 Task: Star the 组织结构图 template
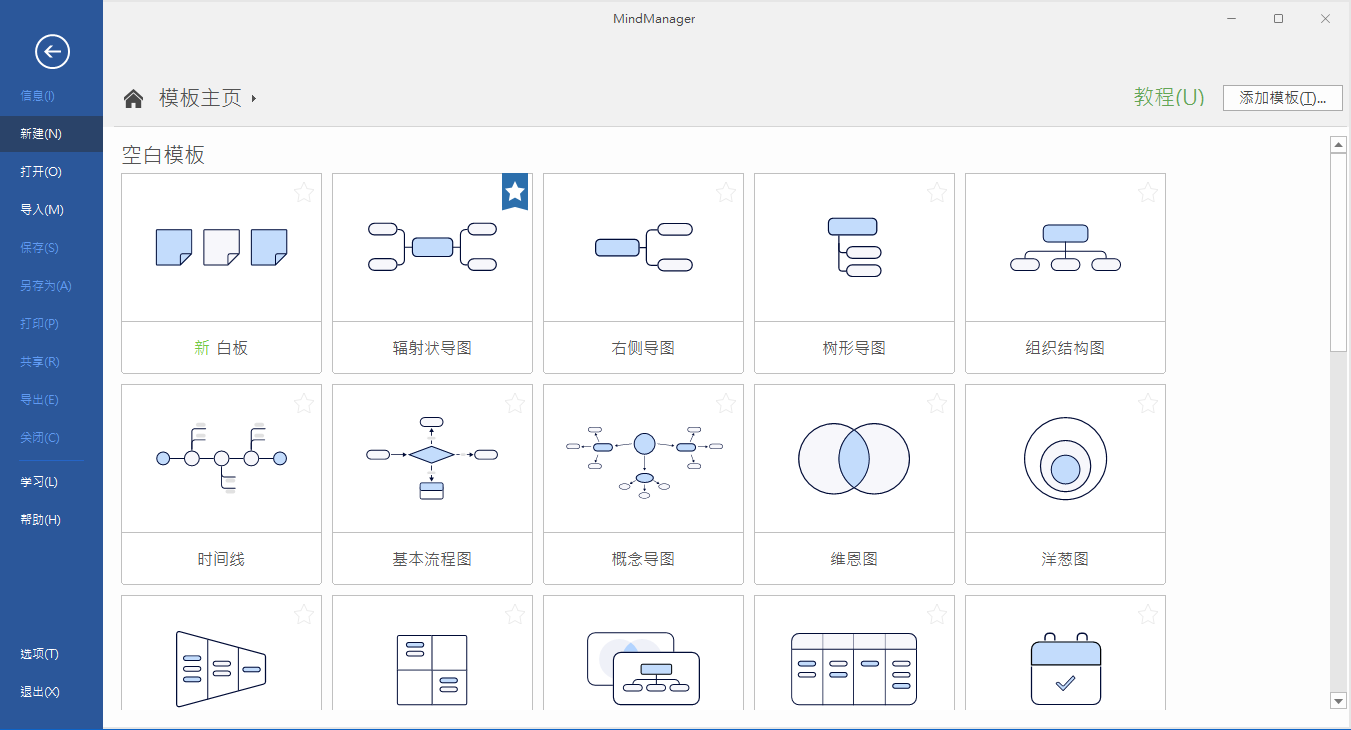point(1148,192)
